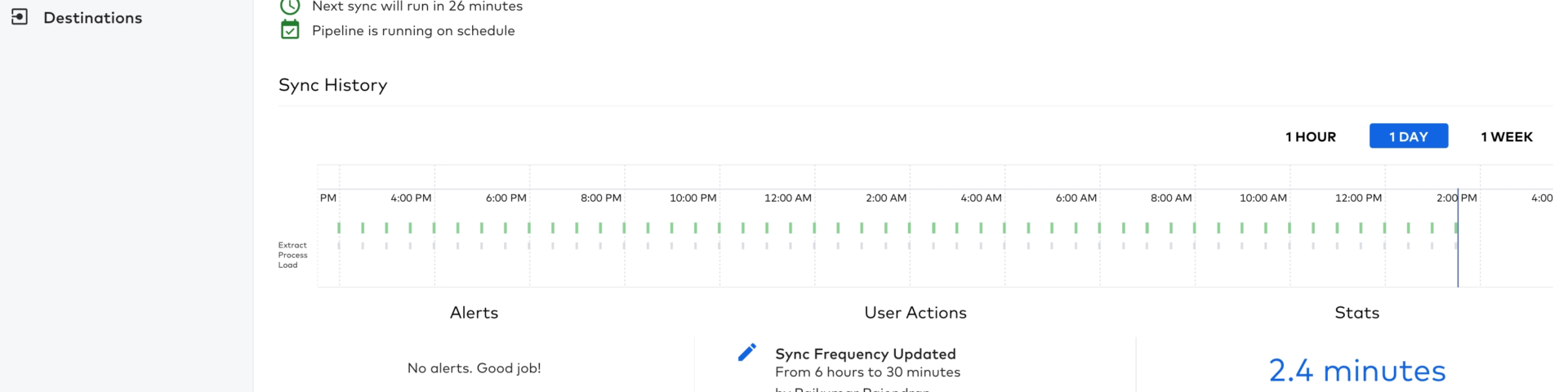Switch sync history to 1 HOUR

[1310, 136]
